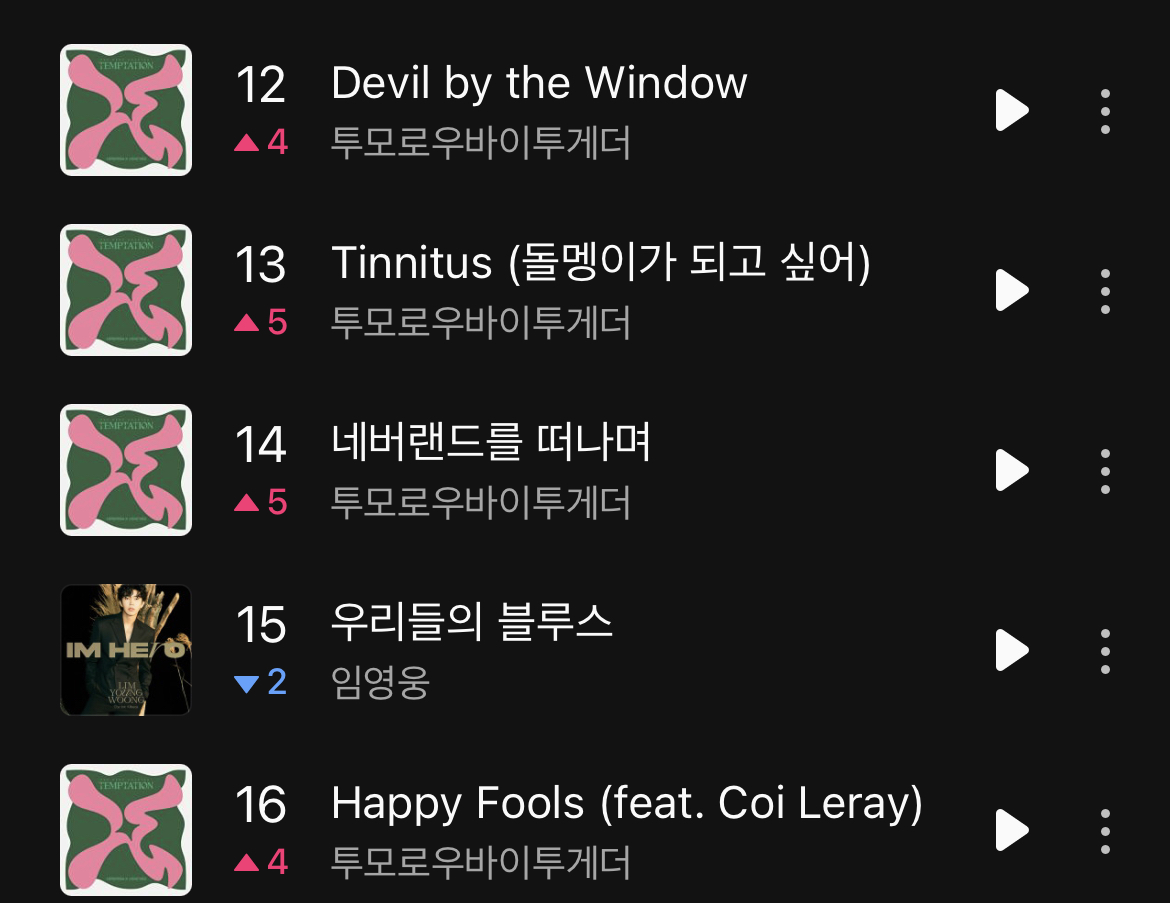
Task: Open more options for 우리들의 블루스
Action: tap(1105, 651)
